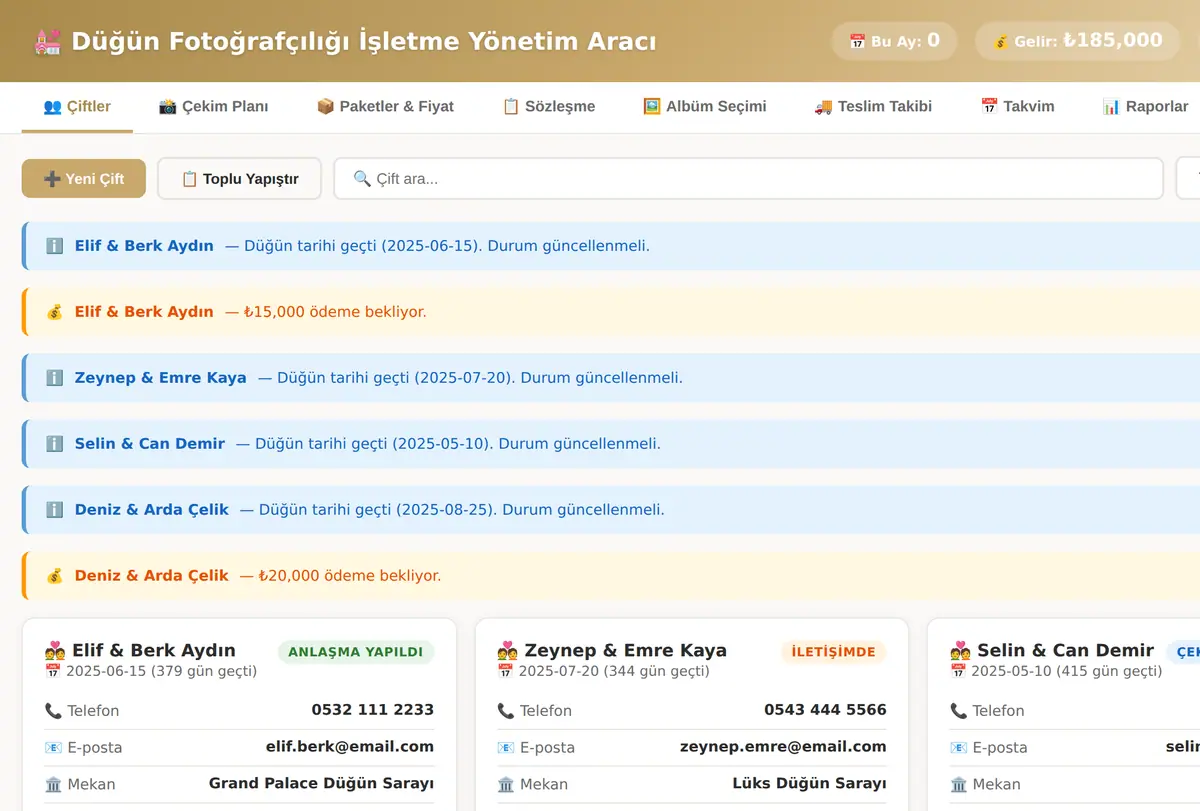Click the magnifier icon in search box
Screen dimensions: 1200x811
point(363,179)
